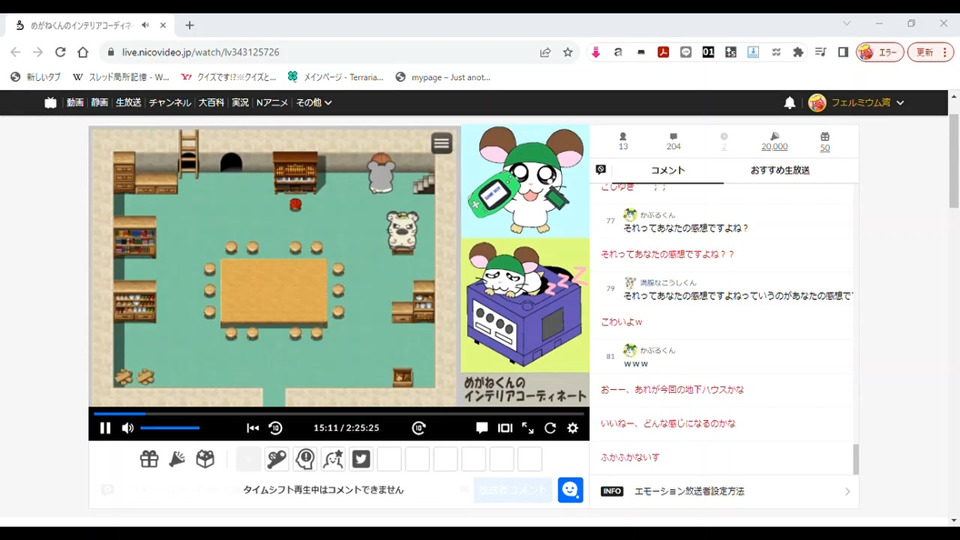Viewport: 960px width, 540px height.
Task: Open the Extensions puzzle icon
Action: [x=798, y=53]
